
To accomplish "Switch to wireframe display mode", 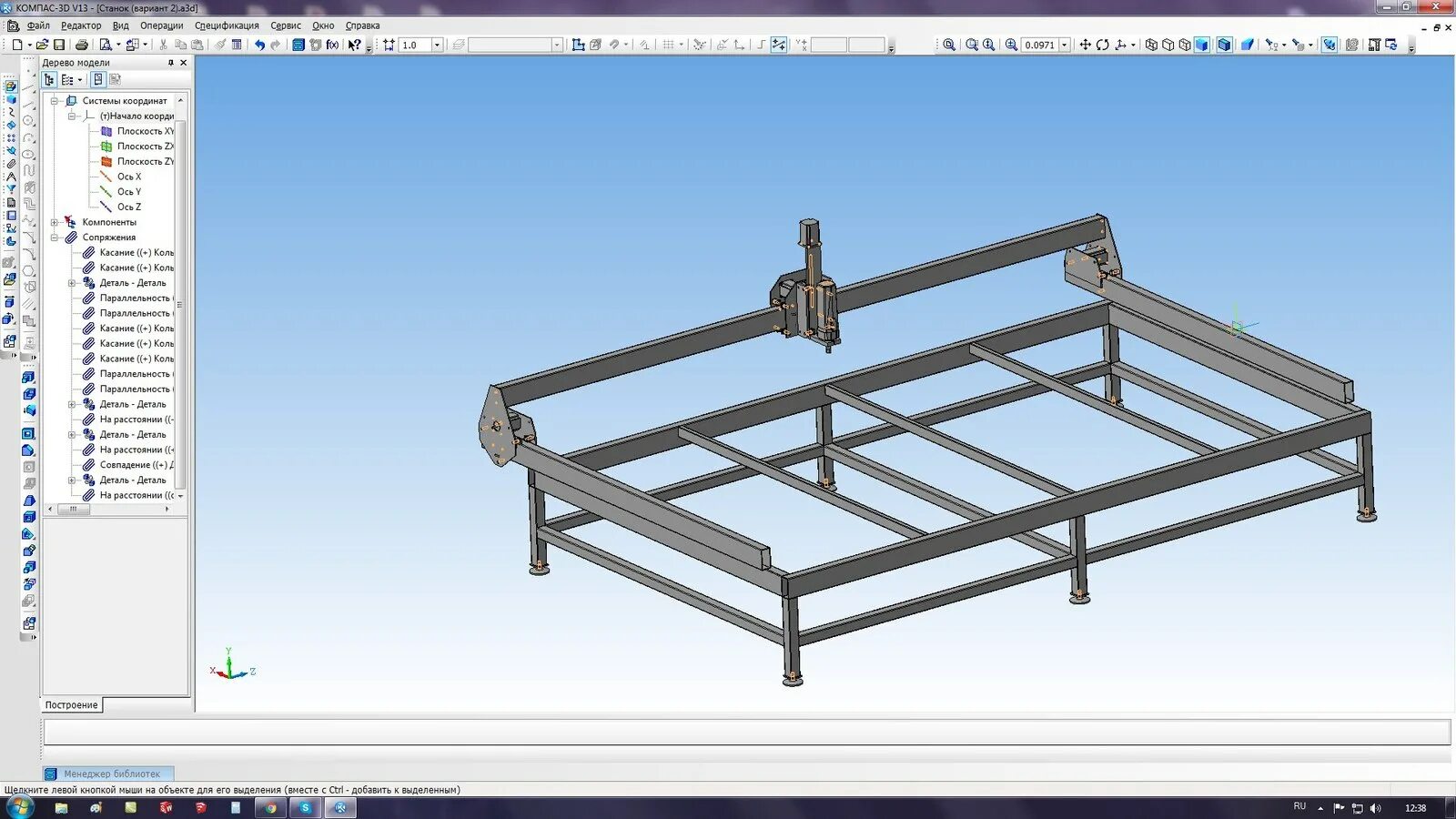I will pyautogui.click(x=1151, y=45).
